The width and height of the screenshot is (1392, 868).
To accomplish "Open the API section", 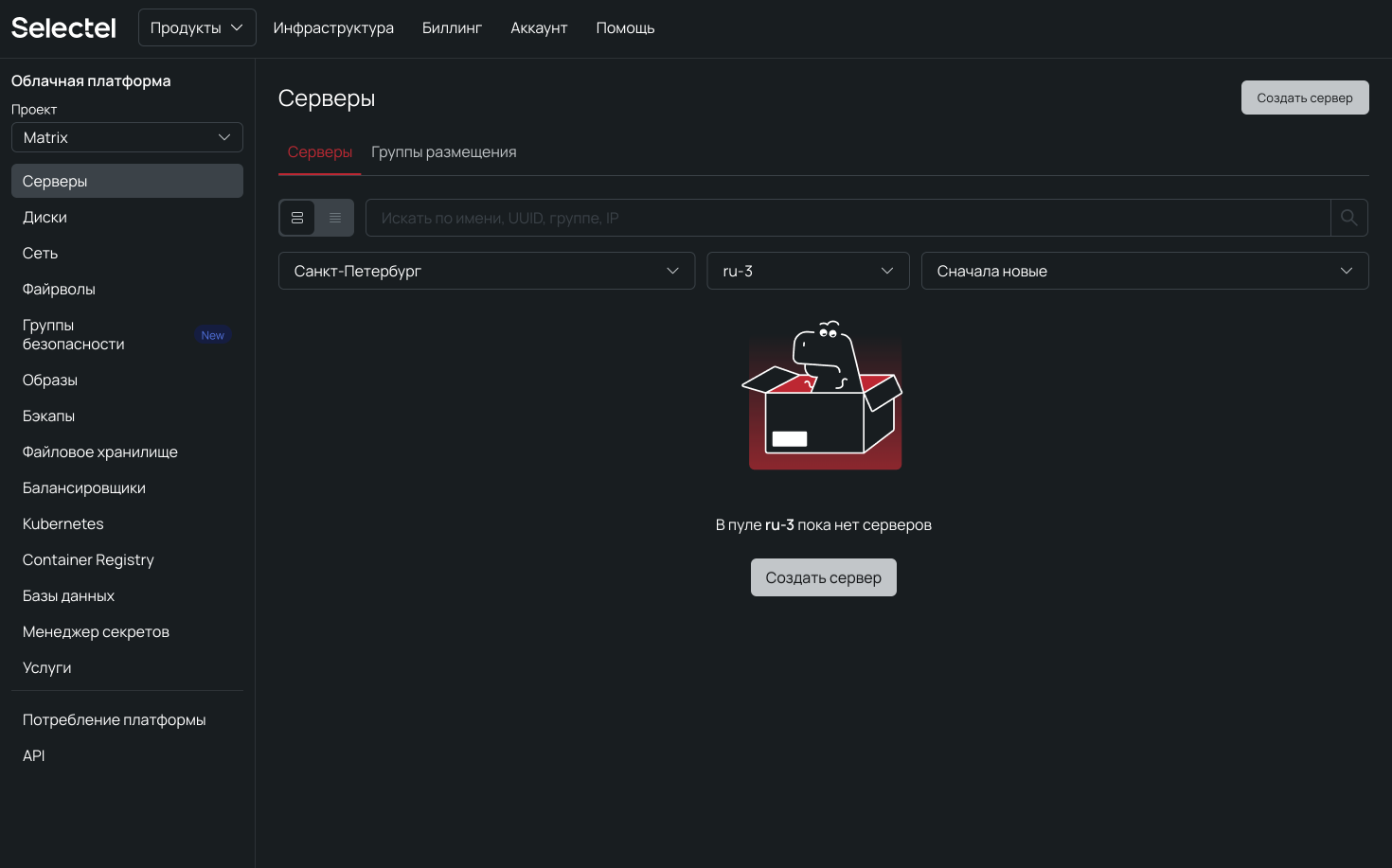I will point(127,755).
